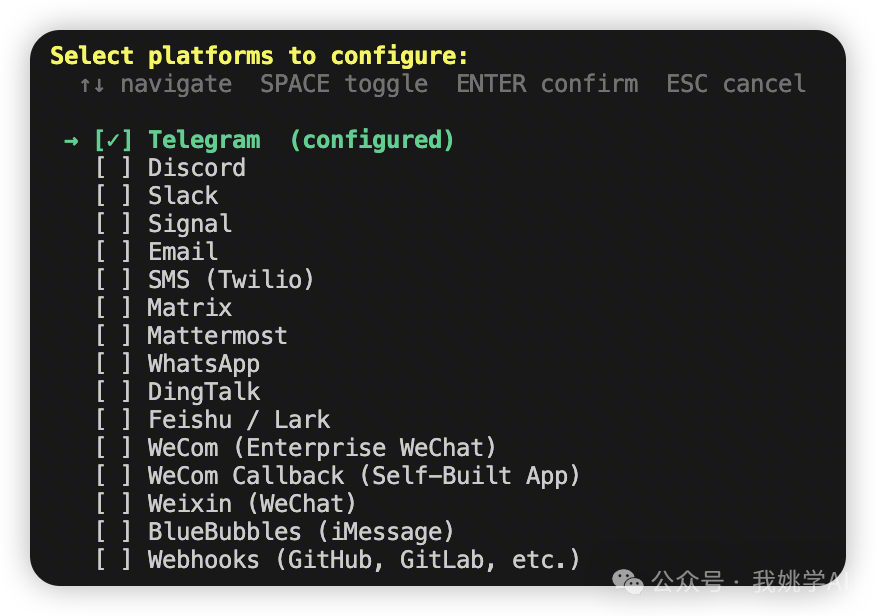Select WeCom Callback (Self-Built App) entry
This screenshot has height=616, width=876.
pyautogui.click(x=364, y=476)
